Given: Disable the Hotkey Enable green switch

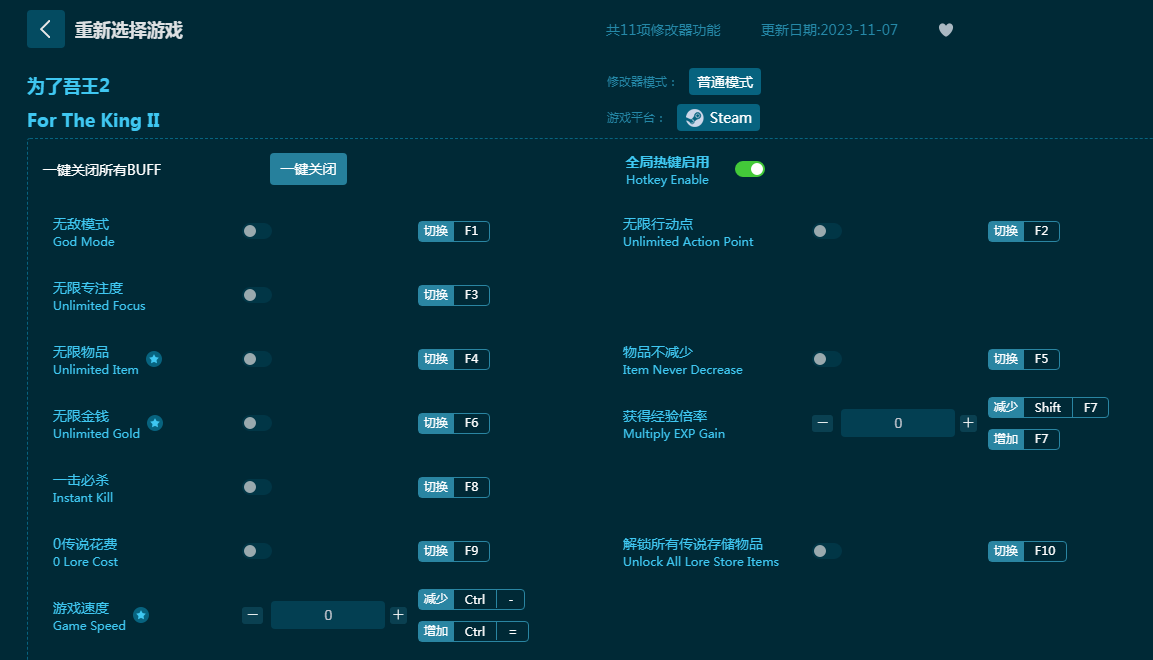Looking at the screenshot, I should pyautogui.click(x=749, y=169).
